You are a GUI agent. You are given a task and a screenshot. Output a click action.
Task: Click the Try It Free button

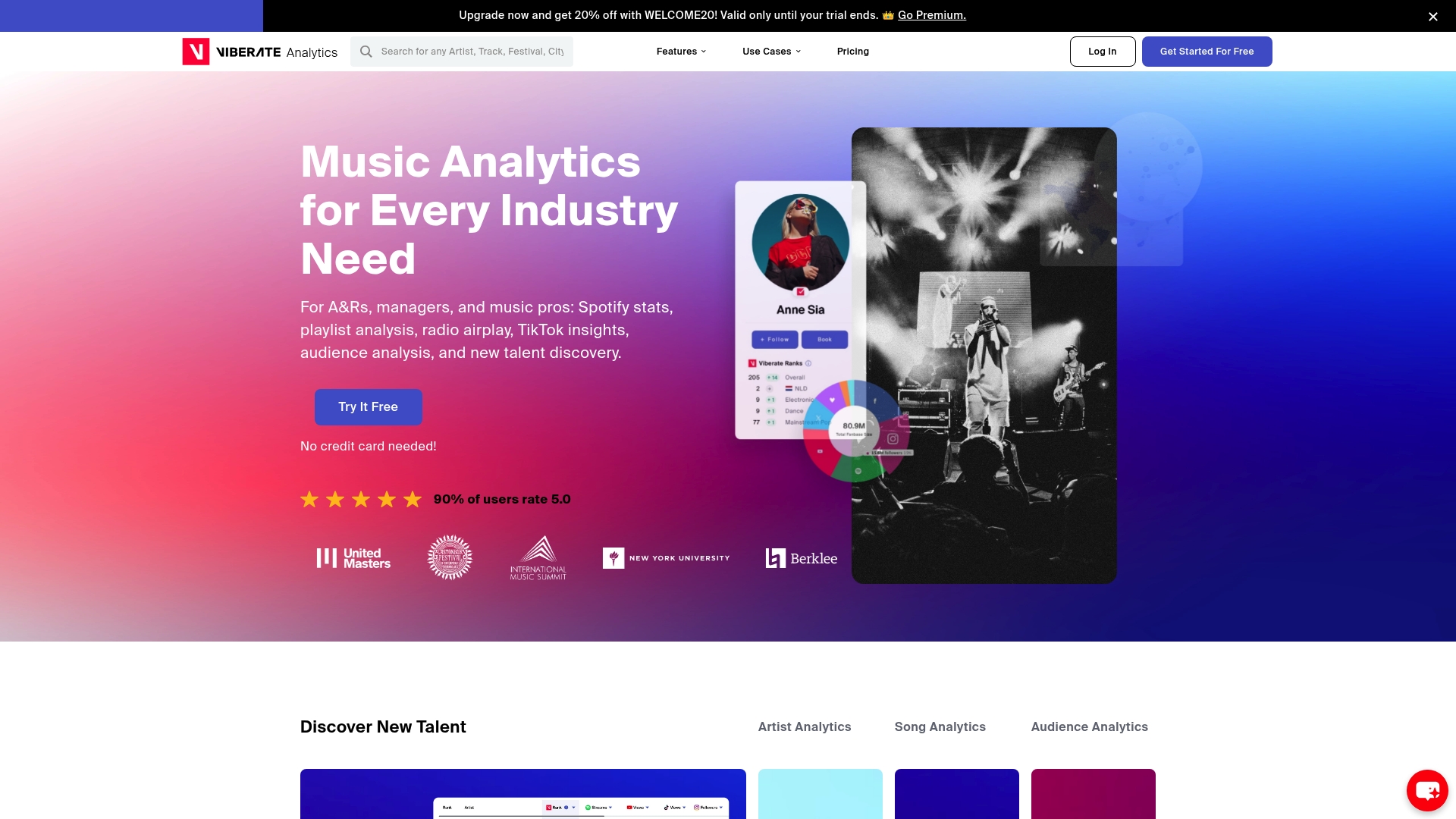[x=369, y=407]
